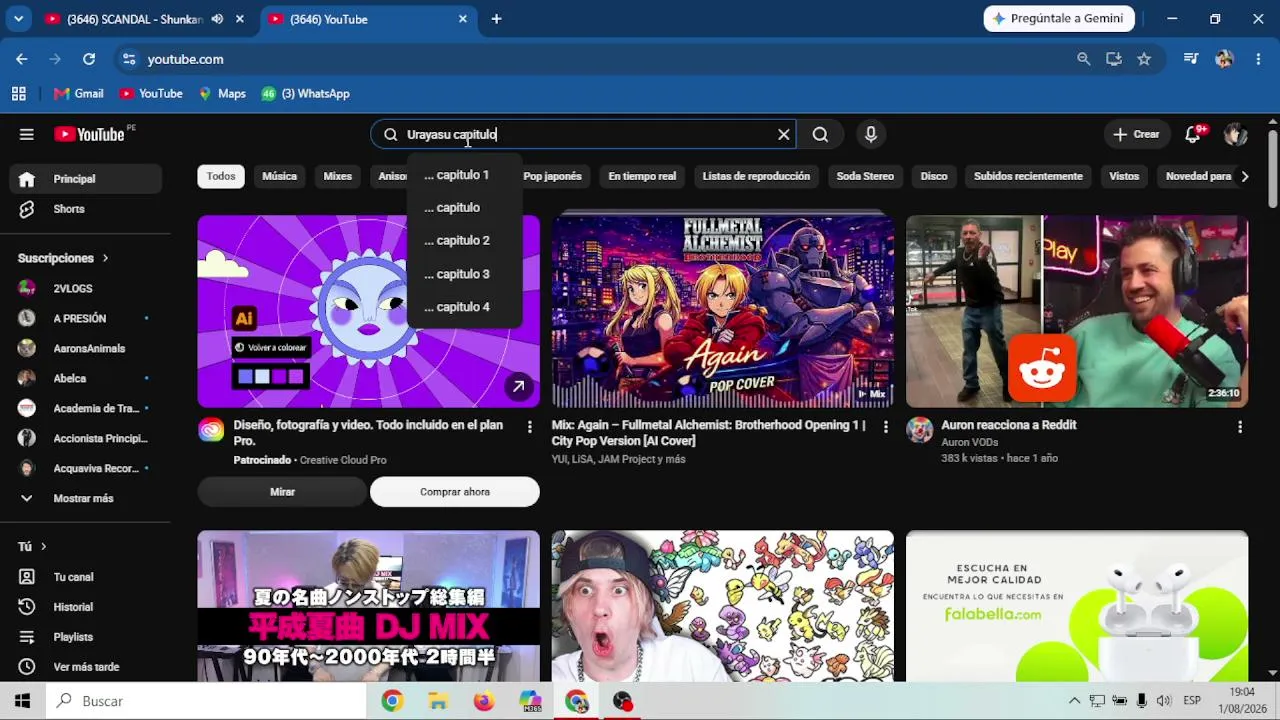This screenshot has width=1280, height=720.
Task: Open the Auron VODs channel avatar
Action: point(919,430)
